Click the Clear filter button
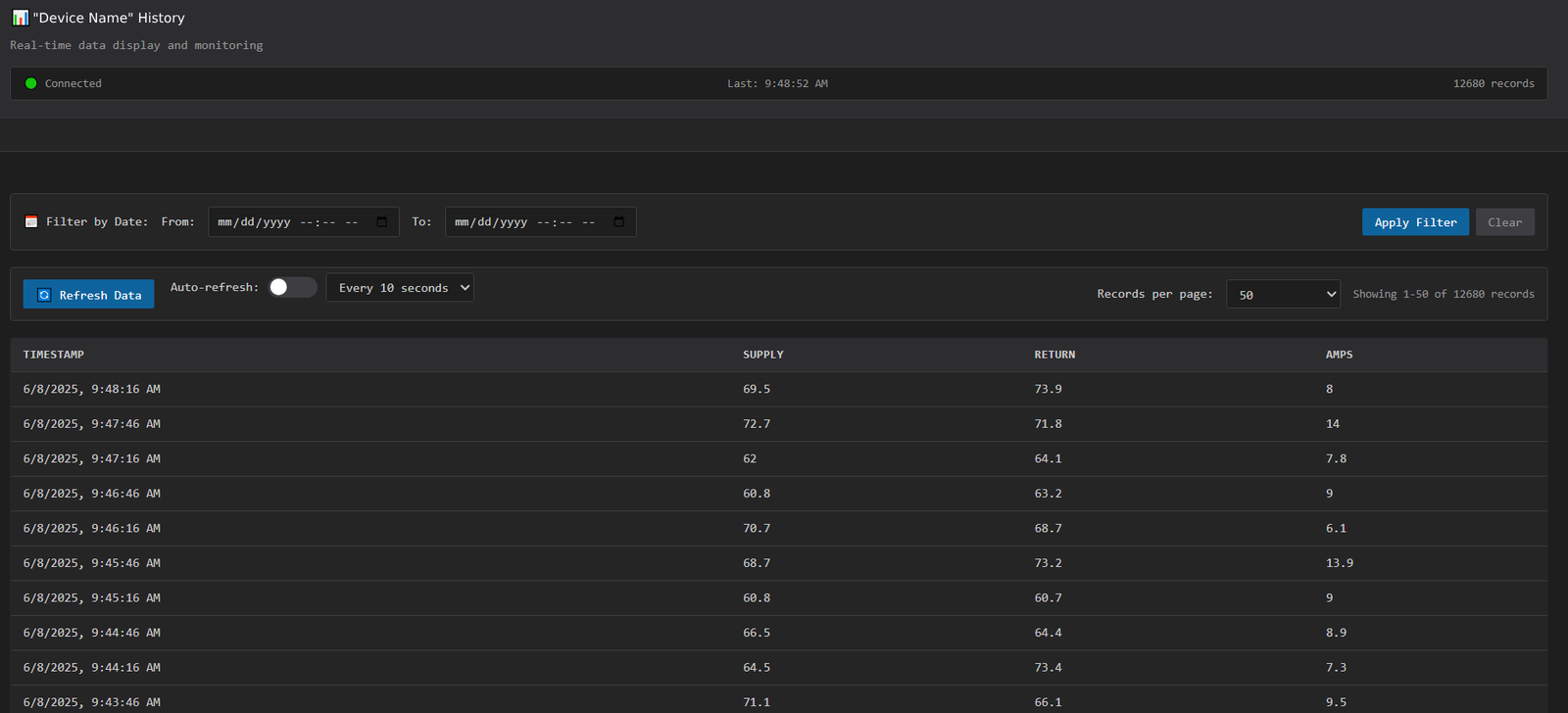 click(x=1505, y=222)
